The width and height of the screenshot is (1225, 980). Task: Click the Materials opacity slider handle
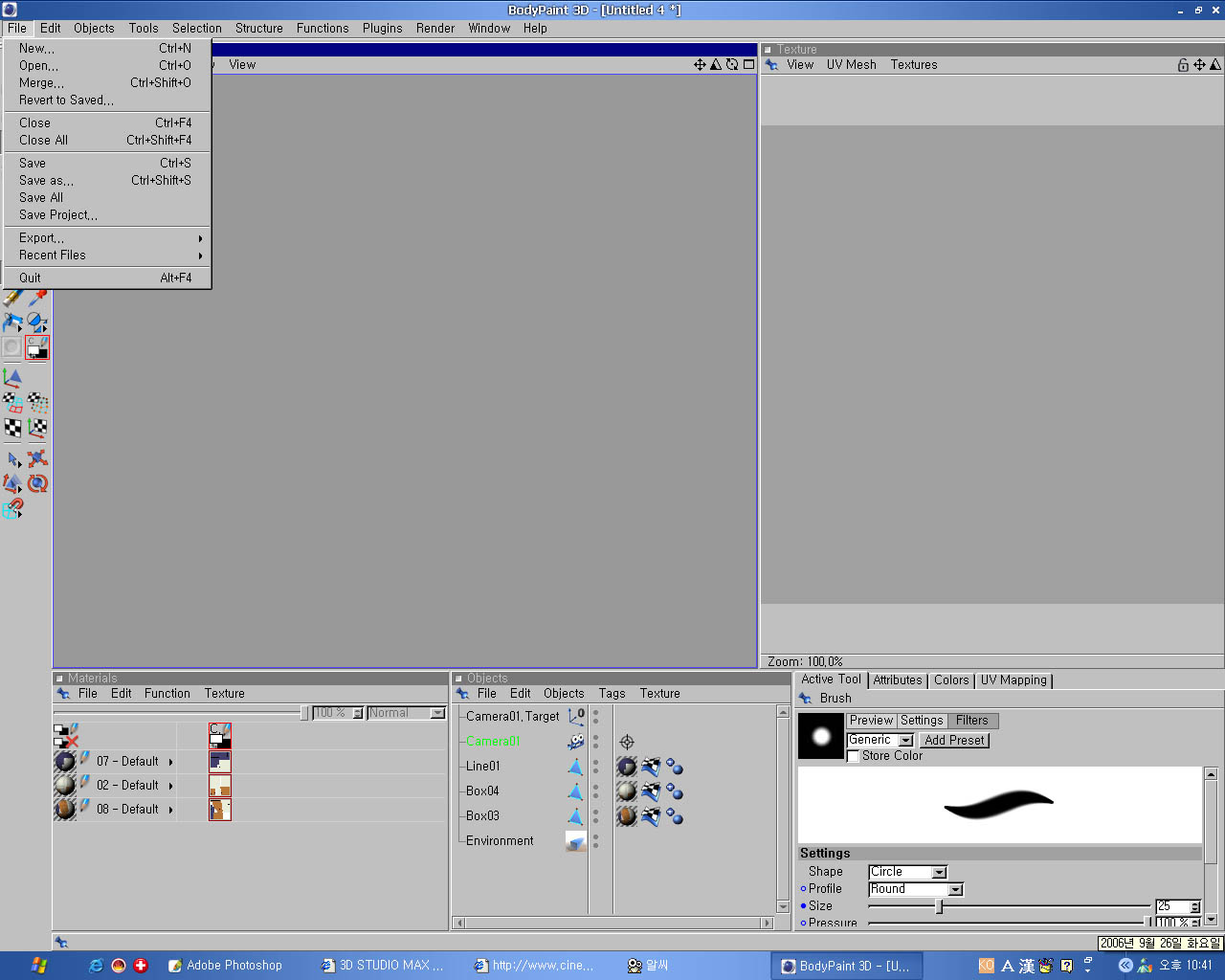(x=304, y=713)
